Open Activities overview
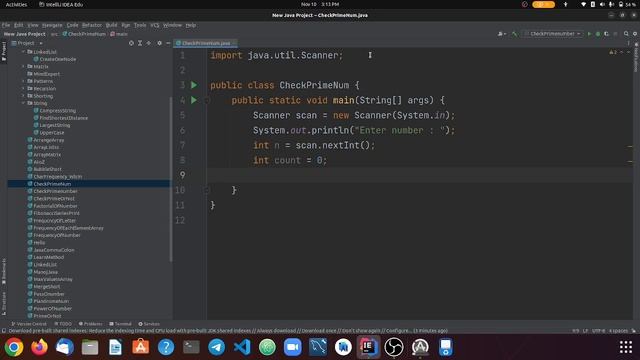 pos(16,4)
